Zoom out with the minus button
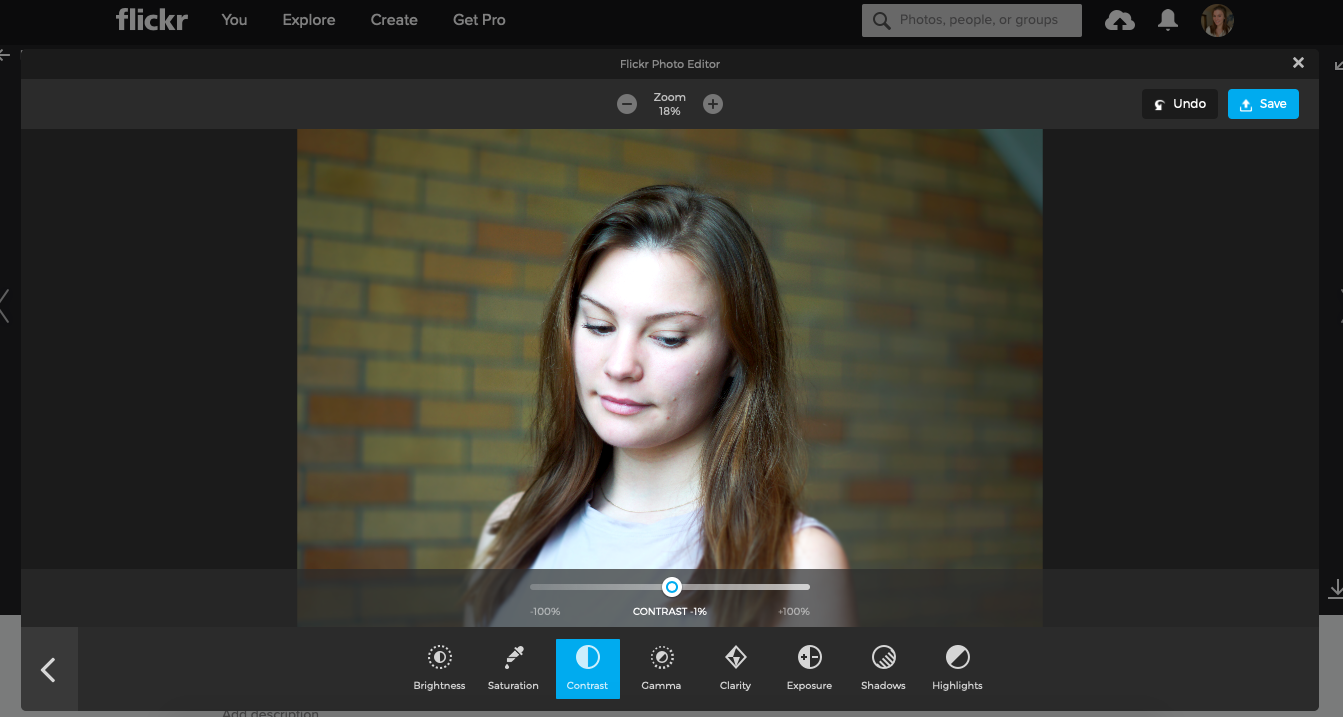The width and height of the screenshot is (1343, 717). [x=627, y=104]
